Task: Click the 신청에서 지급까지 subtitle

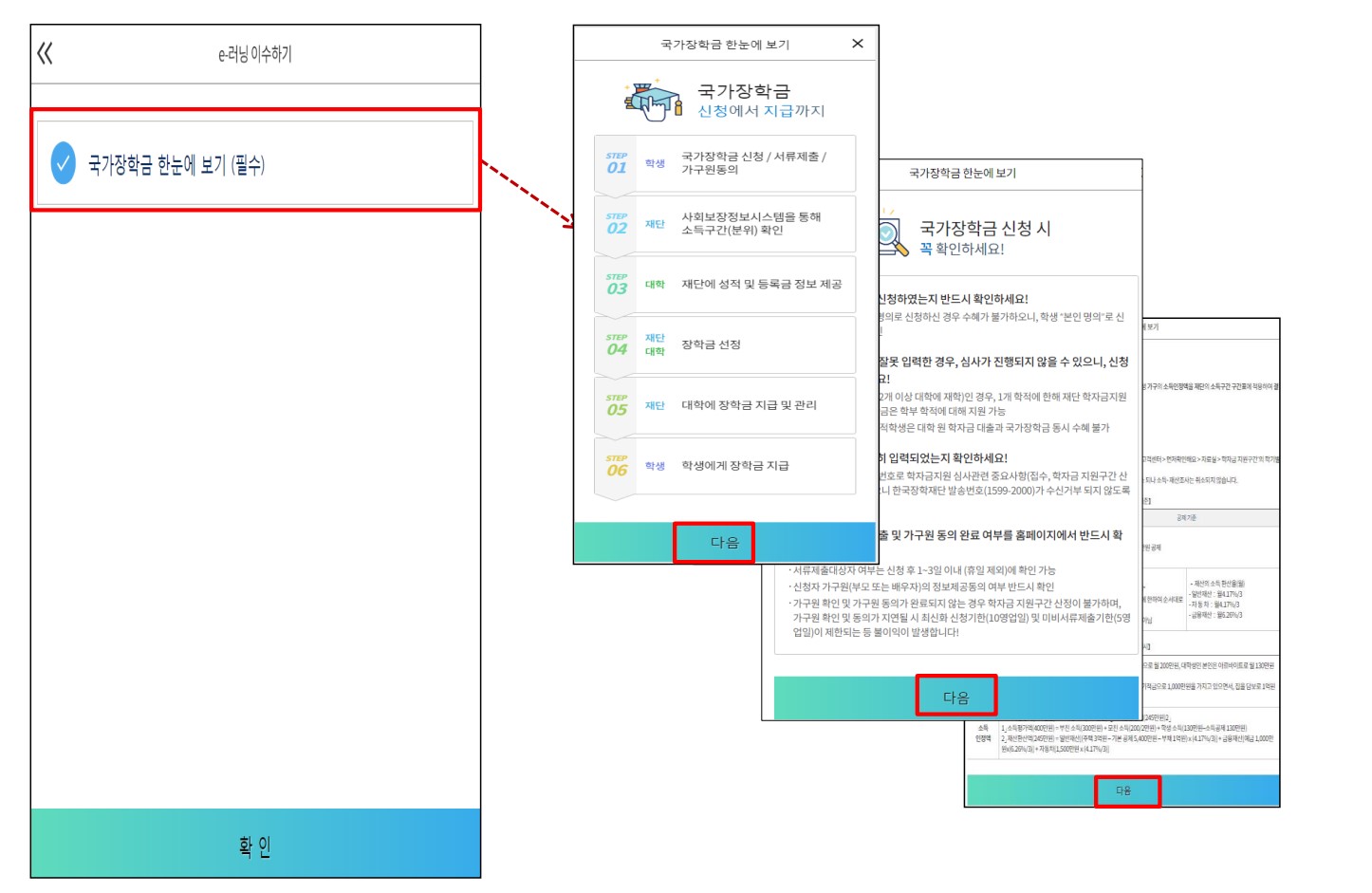Action: point(761,111)
